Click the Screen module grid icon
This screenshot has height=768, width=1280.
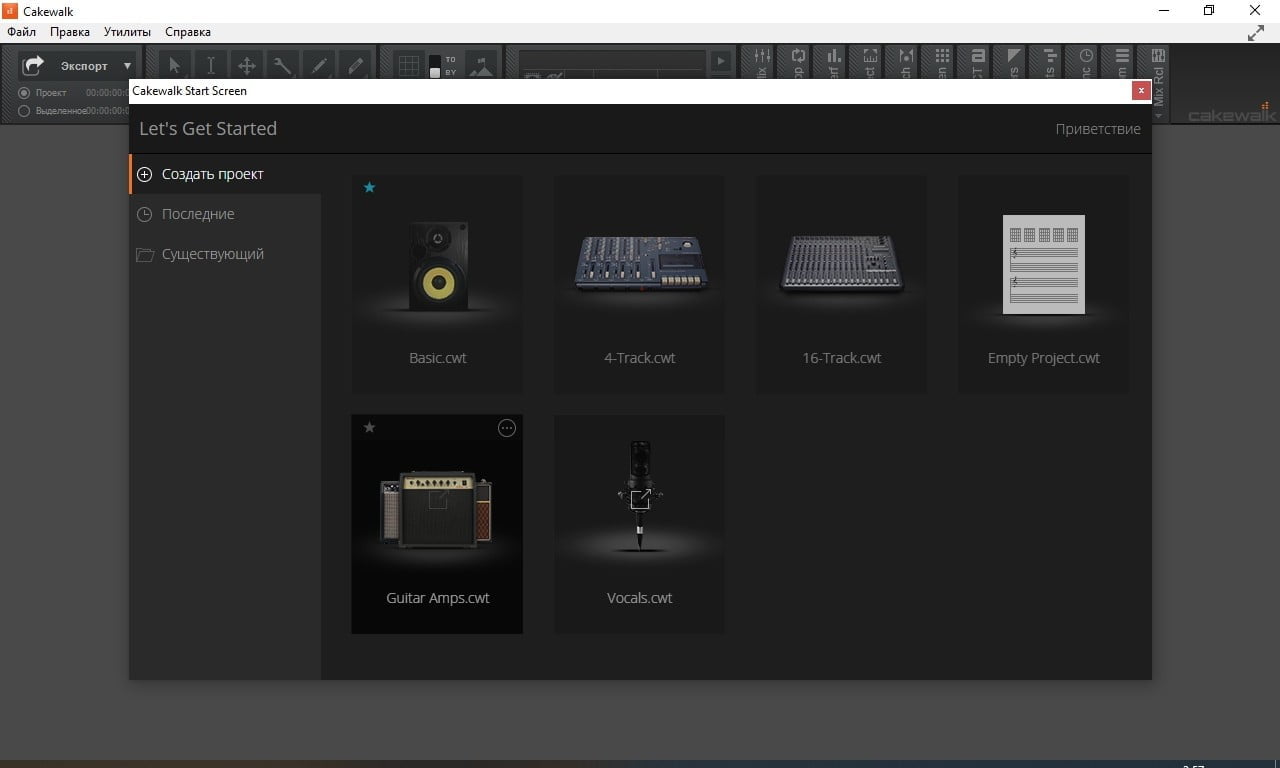942,56
